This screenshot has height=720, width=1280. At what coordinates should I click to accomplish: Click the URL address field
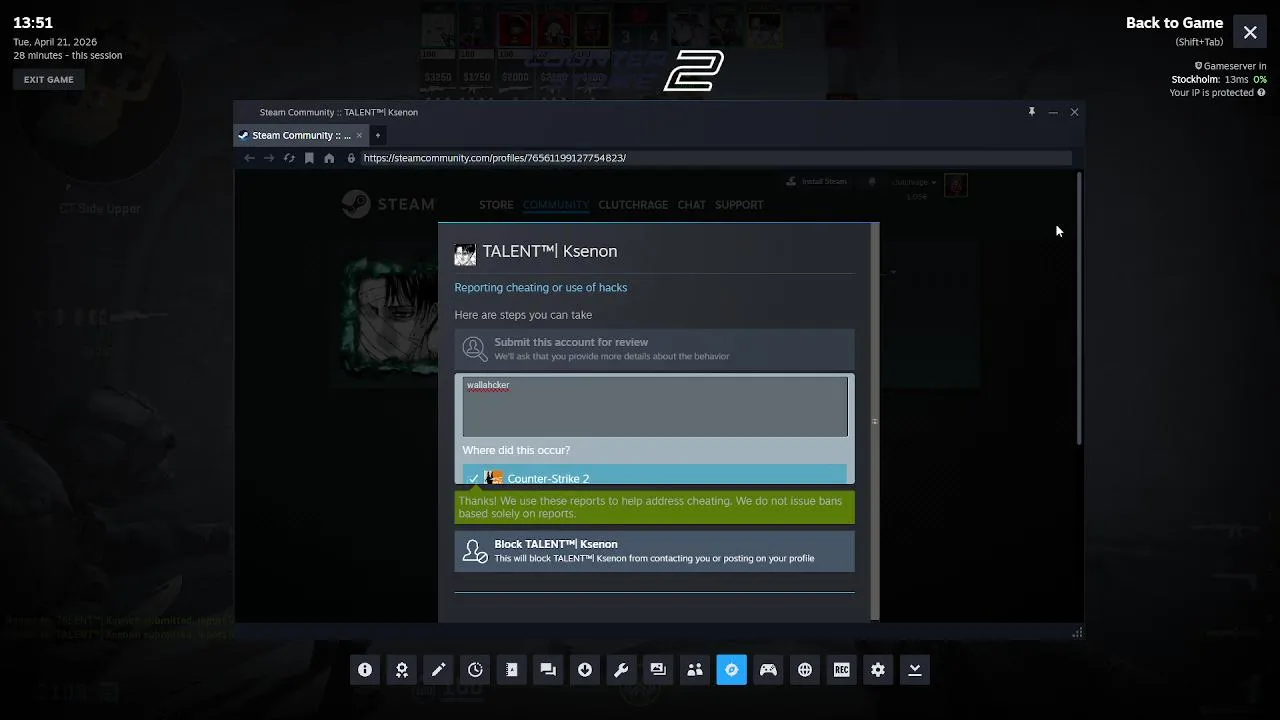(715, 158)
